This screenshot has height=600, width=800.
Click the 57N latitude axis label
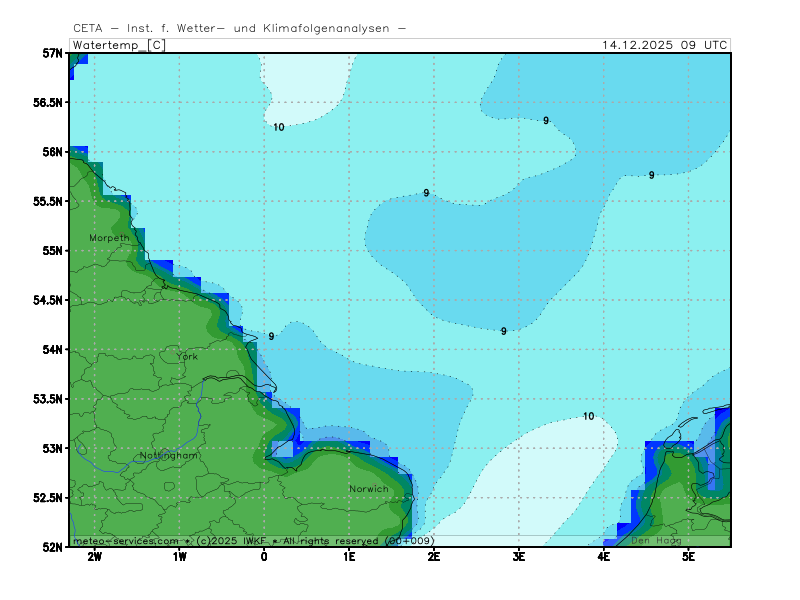(x=52, y=52)
